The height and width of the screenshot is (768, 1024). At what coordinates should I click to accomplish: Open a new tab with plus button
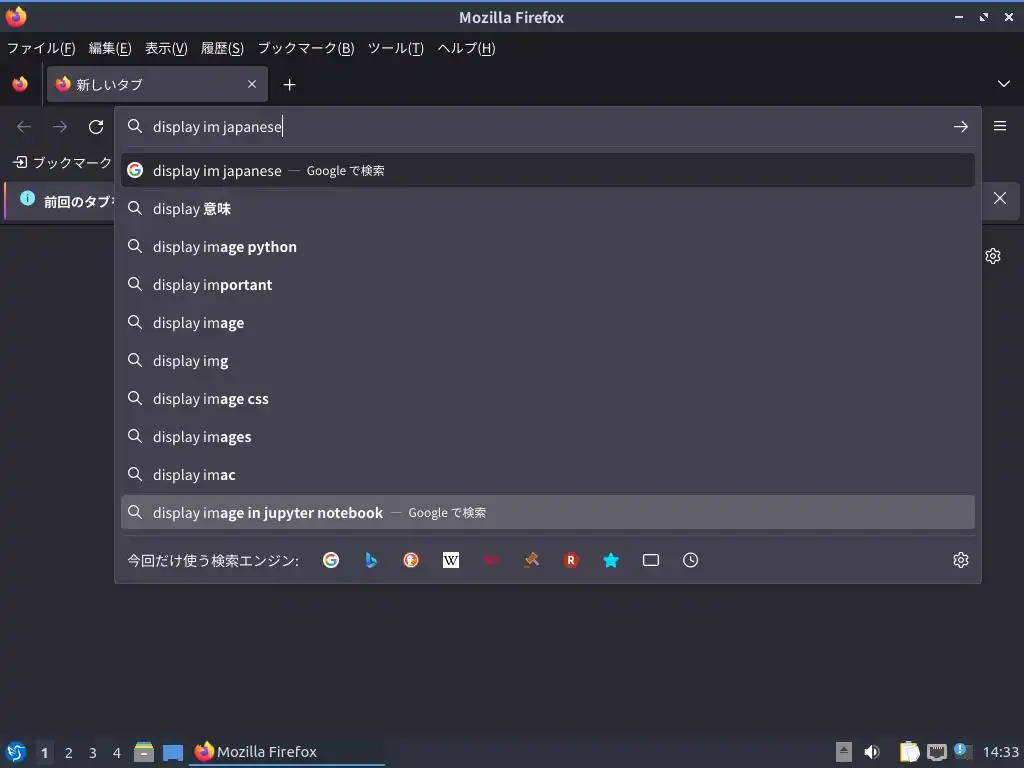[x=289, y=85]
